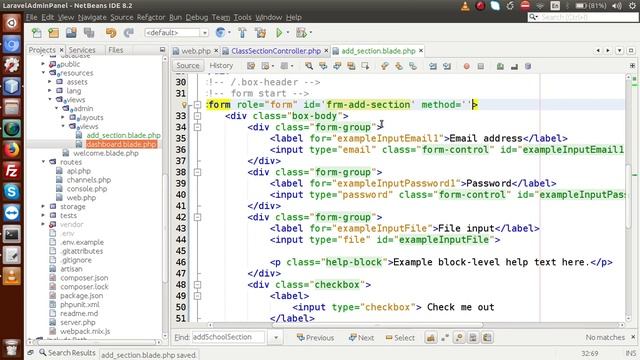This screenshot has height=360, width=640.
Task: Click the Stop Macro Recording icon
Action: tap(481, 66)
